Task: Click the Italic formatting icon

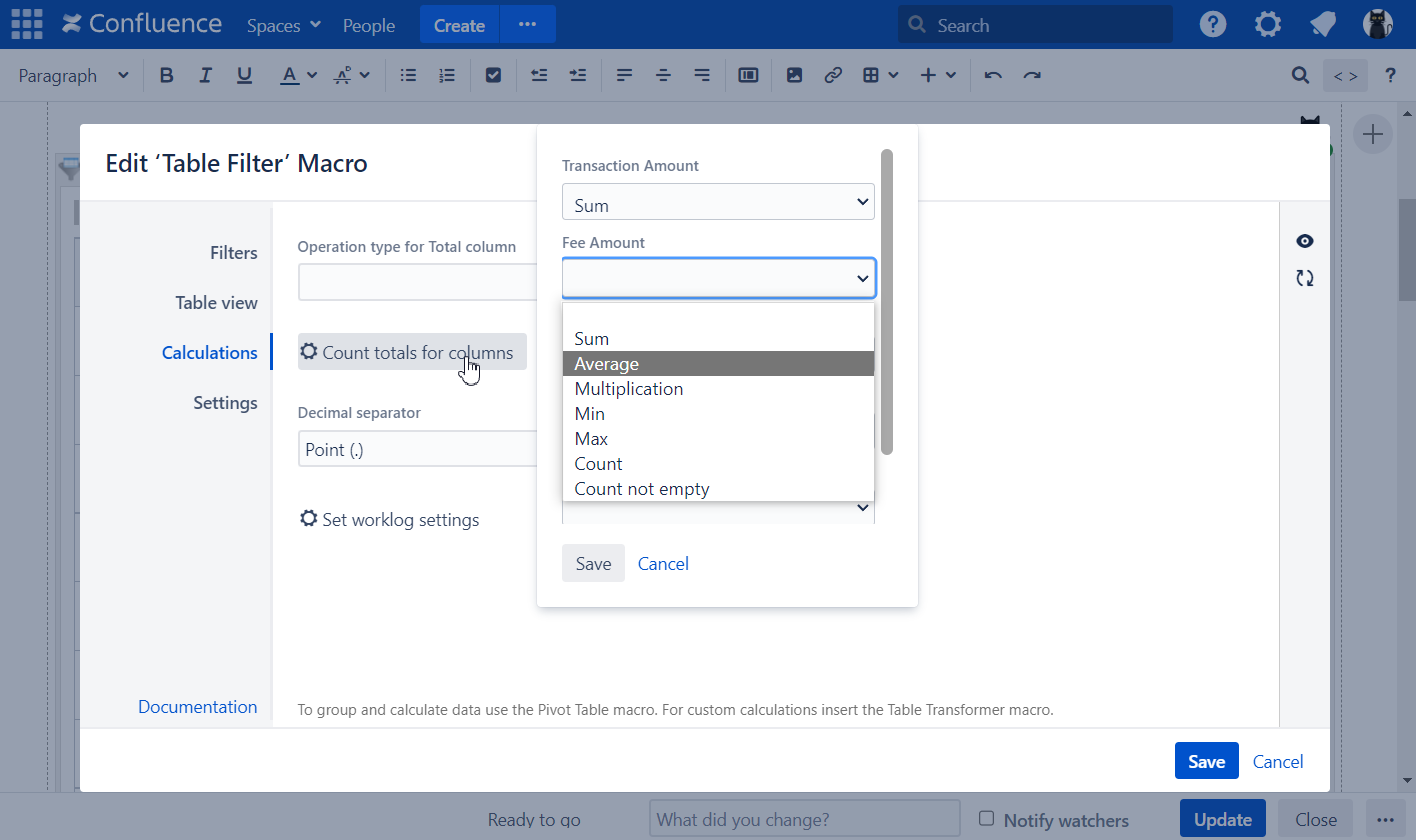Action: pos(206,75)
